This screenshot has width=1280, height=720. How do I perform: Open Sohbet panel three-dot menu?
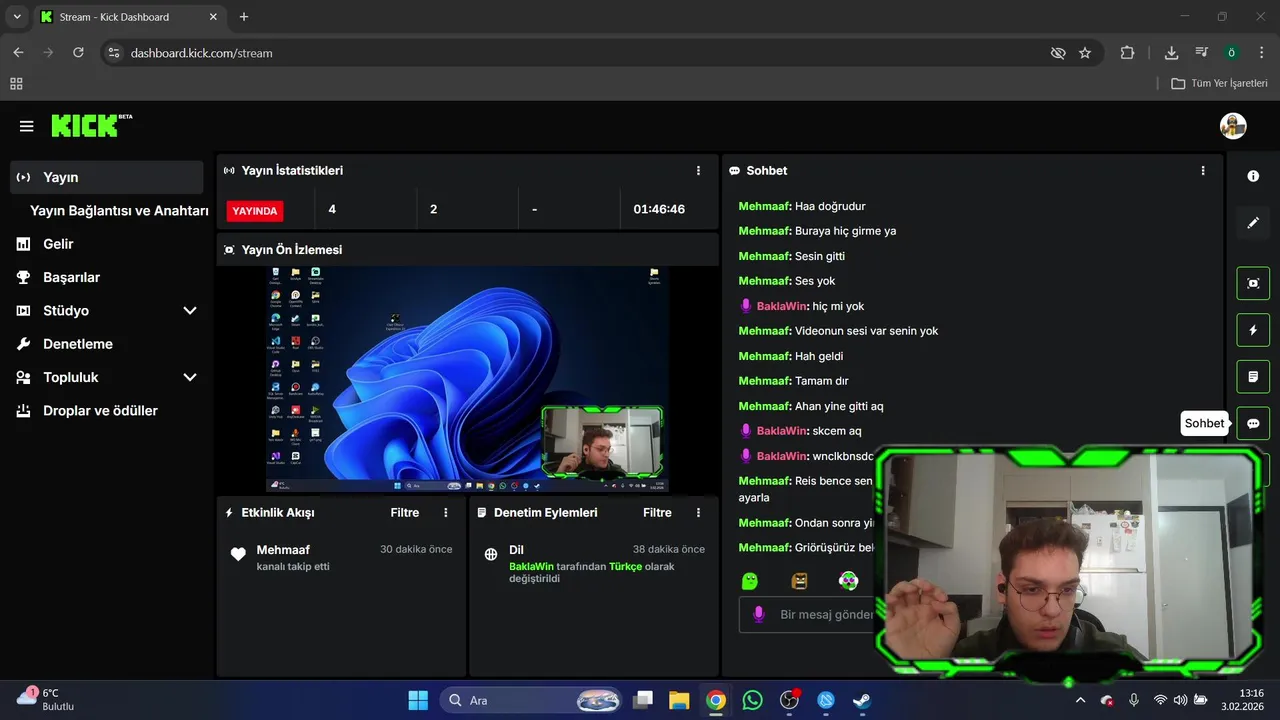(1203, 171)
